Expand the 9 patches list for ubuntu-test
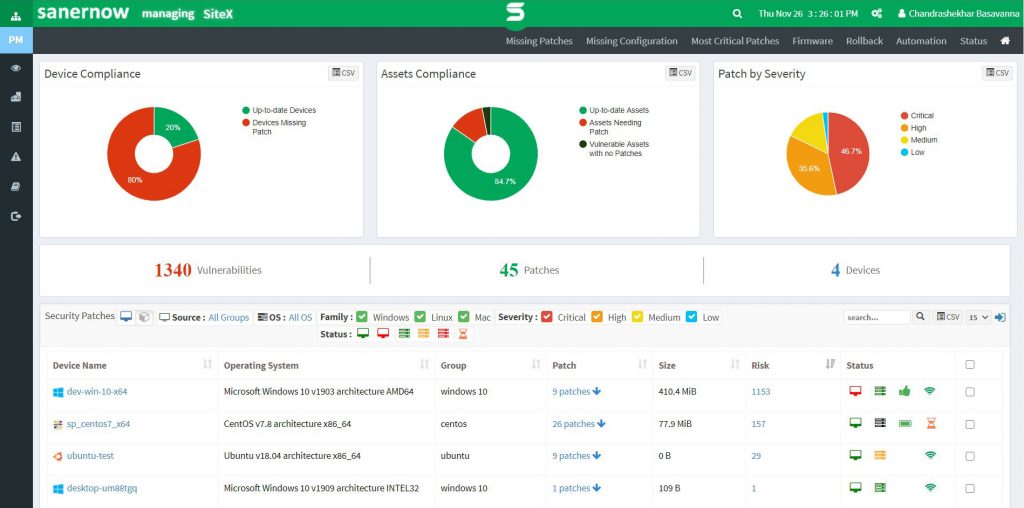1024x508 pixels. [577, 456]
